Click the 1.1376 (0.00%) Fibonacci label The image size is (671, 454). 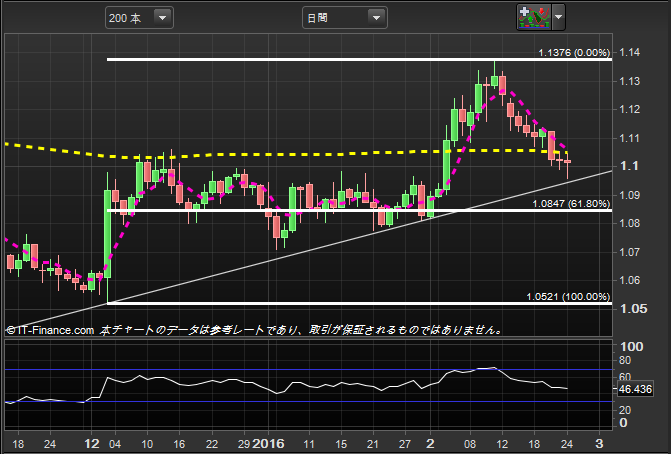pos(574,53)
